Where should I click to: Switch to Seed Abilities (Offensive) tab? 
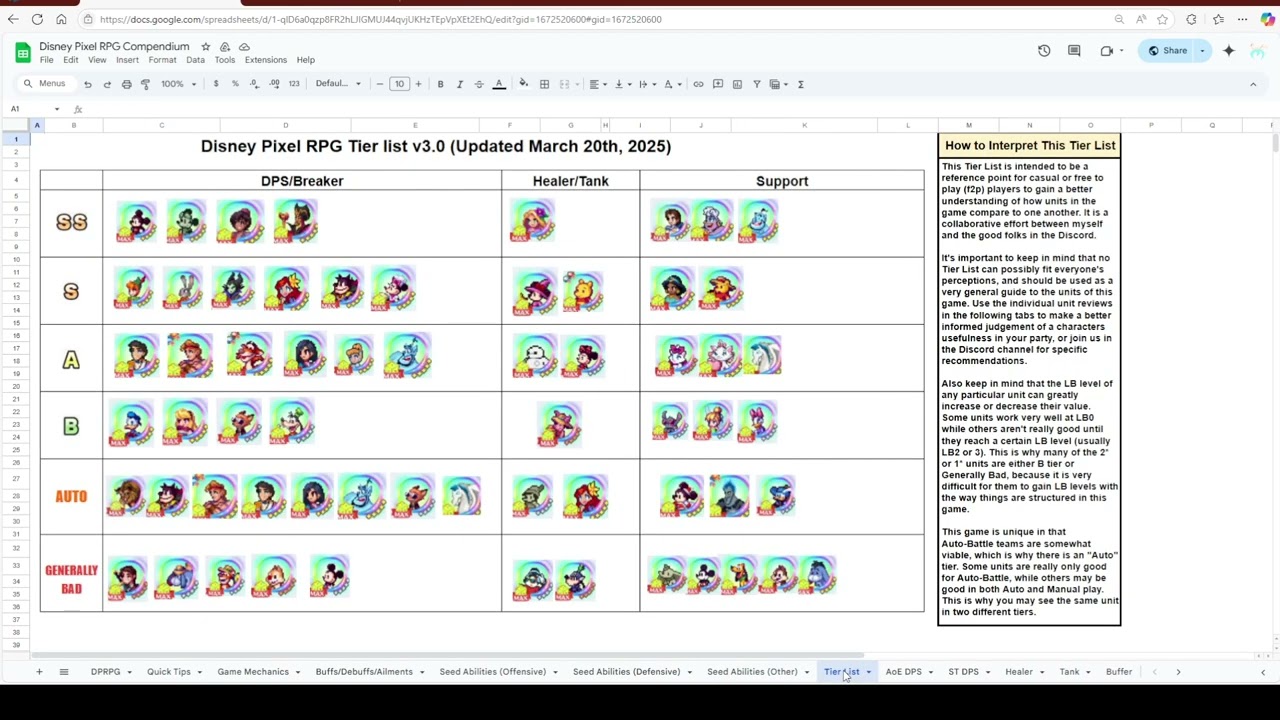[x=492, y=672]
